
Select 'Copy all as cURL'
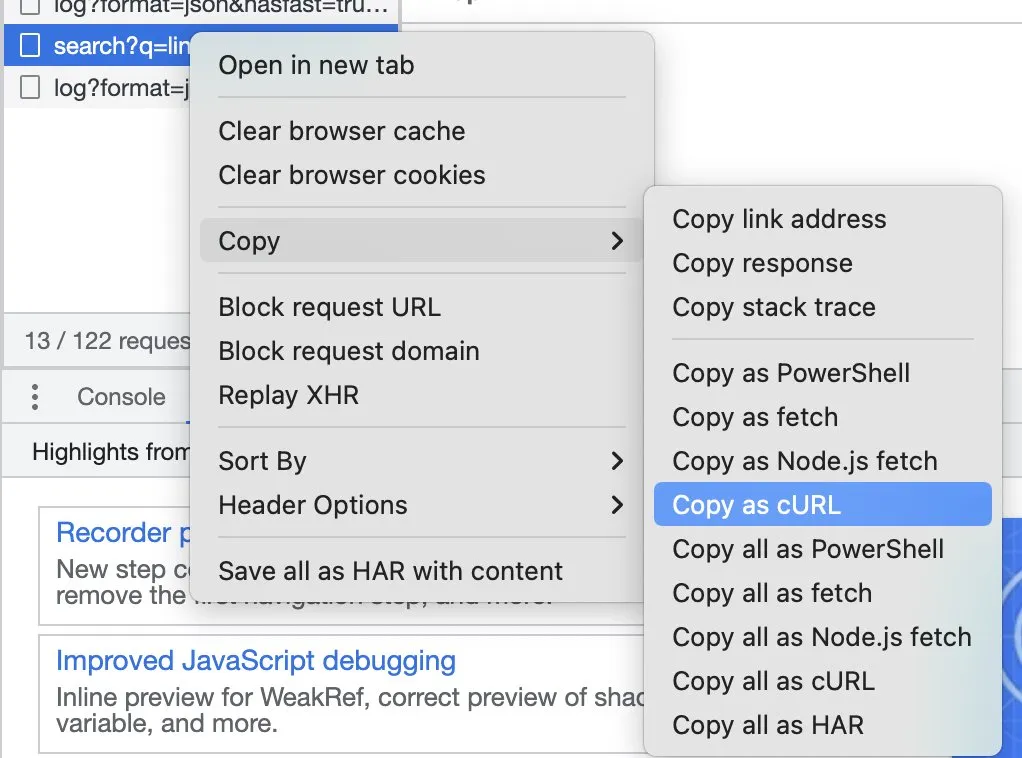tap(823, 681)
